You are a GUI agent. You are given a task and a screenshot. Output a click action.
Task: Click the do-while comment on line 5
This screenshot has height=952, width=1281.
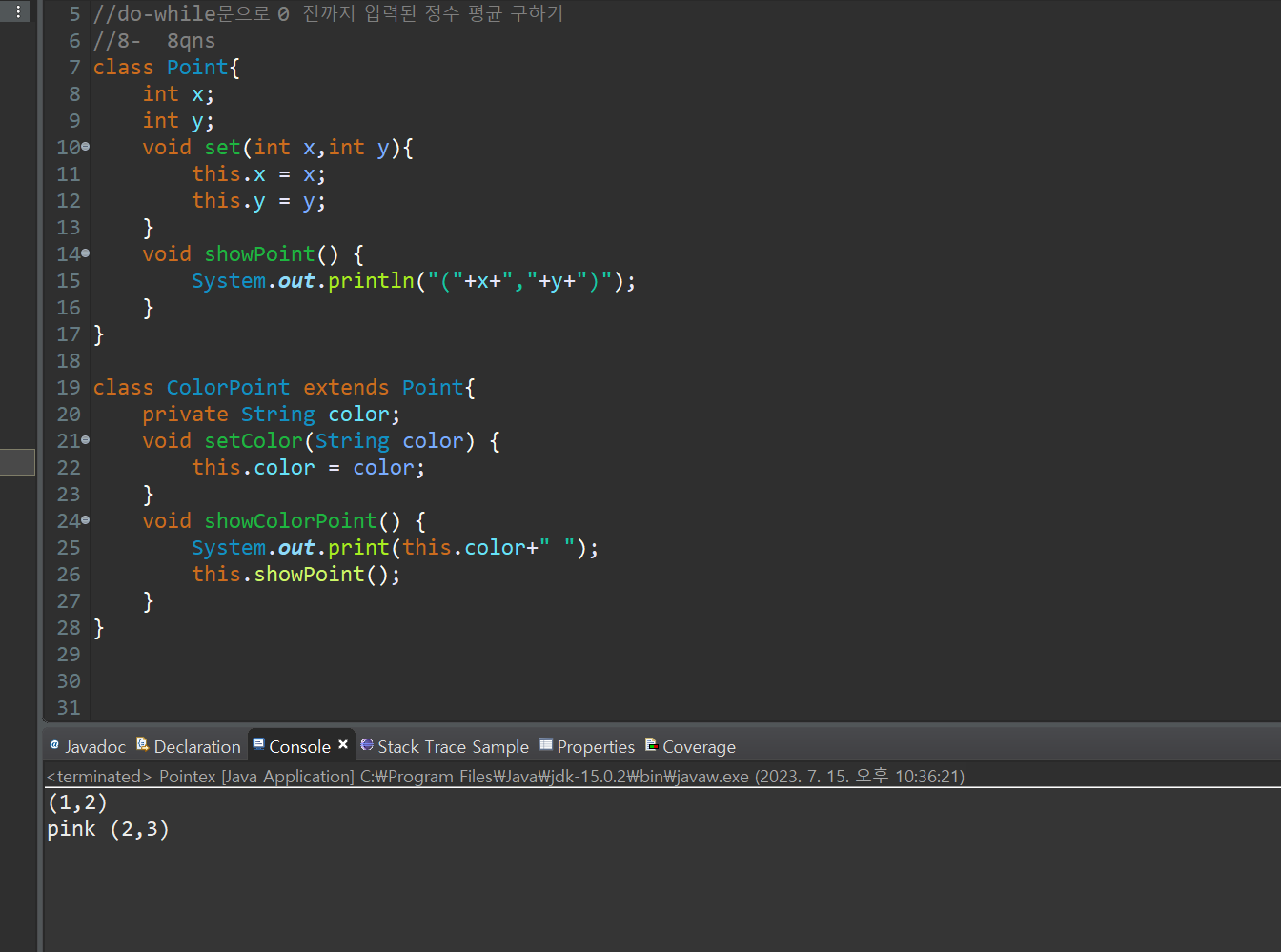click(328, 13)
